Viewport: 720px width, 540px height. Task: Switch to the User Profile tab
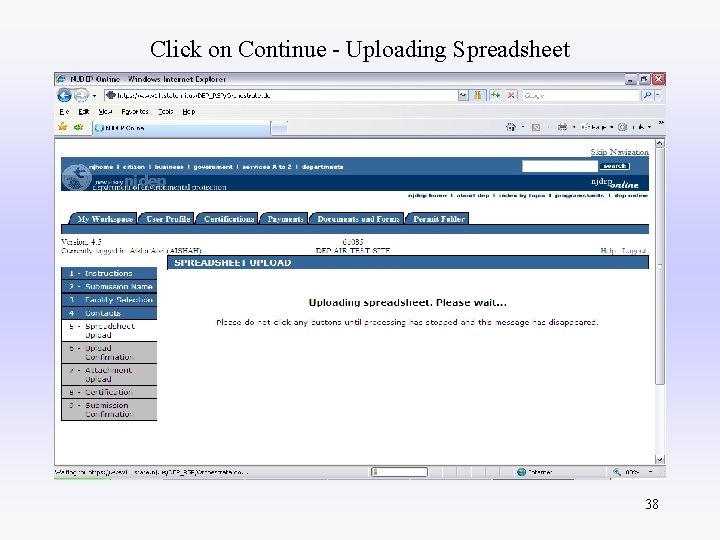pos(168,219)
